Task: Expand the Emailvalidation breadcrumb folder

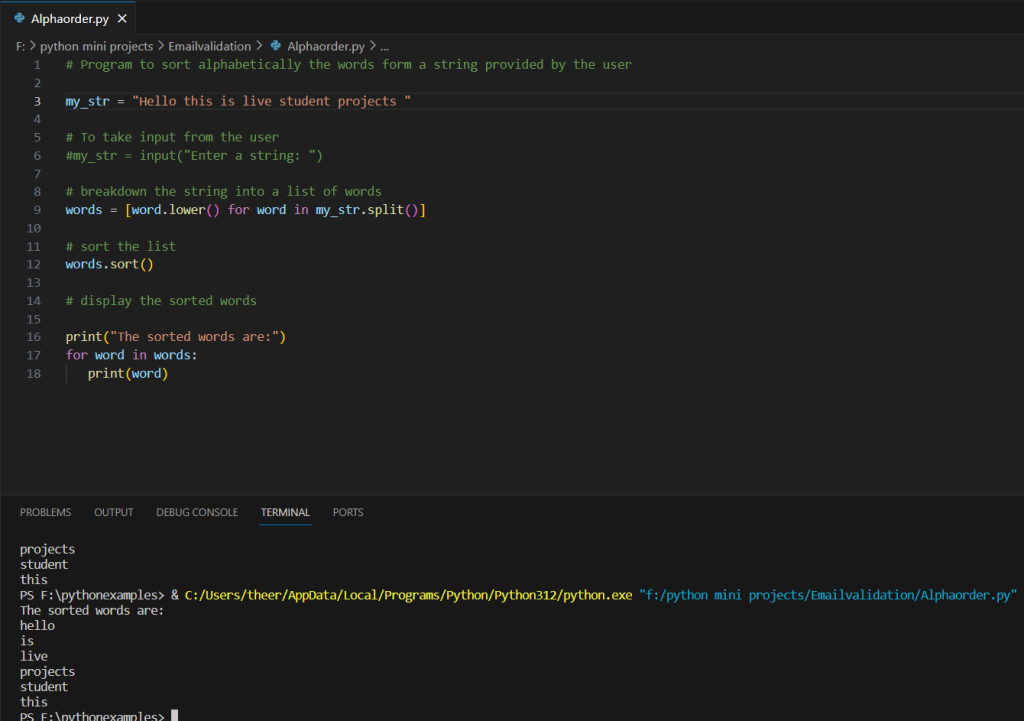Action: tap(211, 46)
